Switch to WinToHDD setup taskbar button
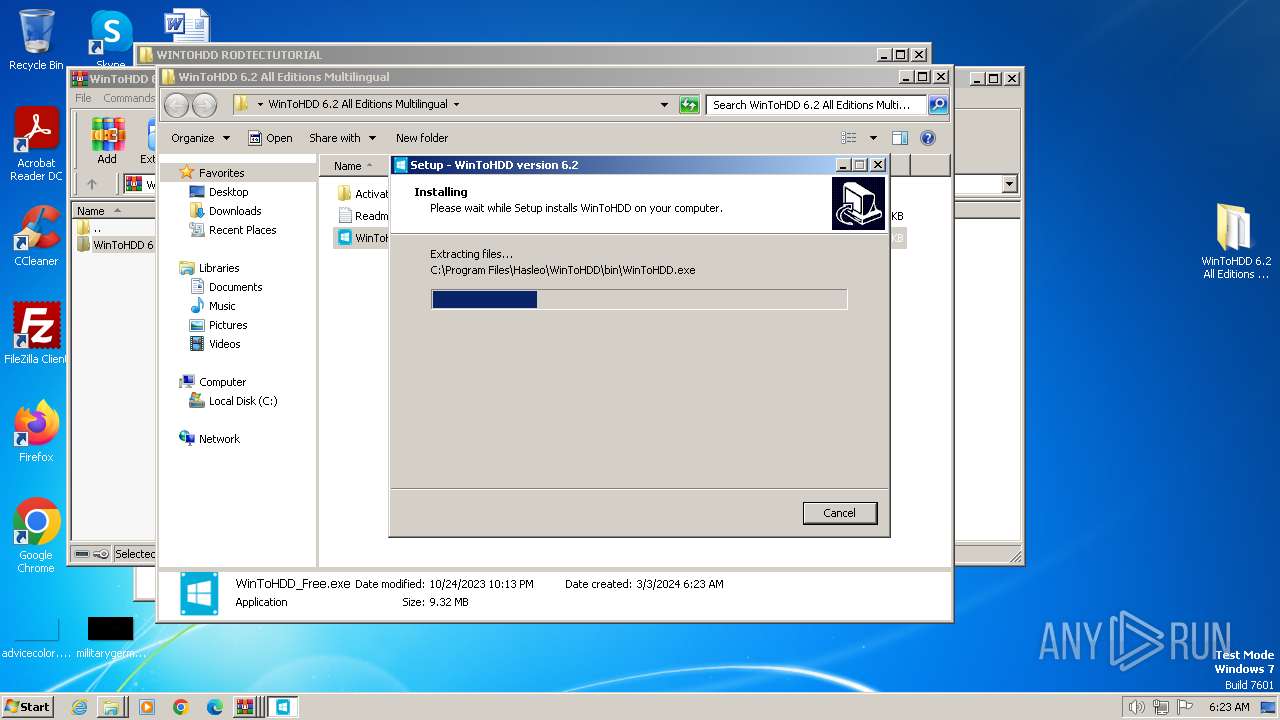 coord(283,707)
